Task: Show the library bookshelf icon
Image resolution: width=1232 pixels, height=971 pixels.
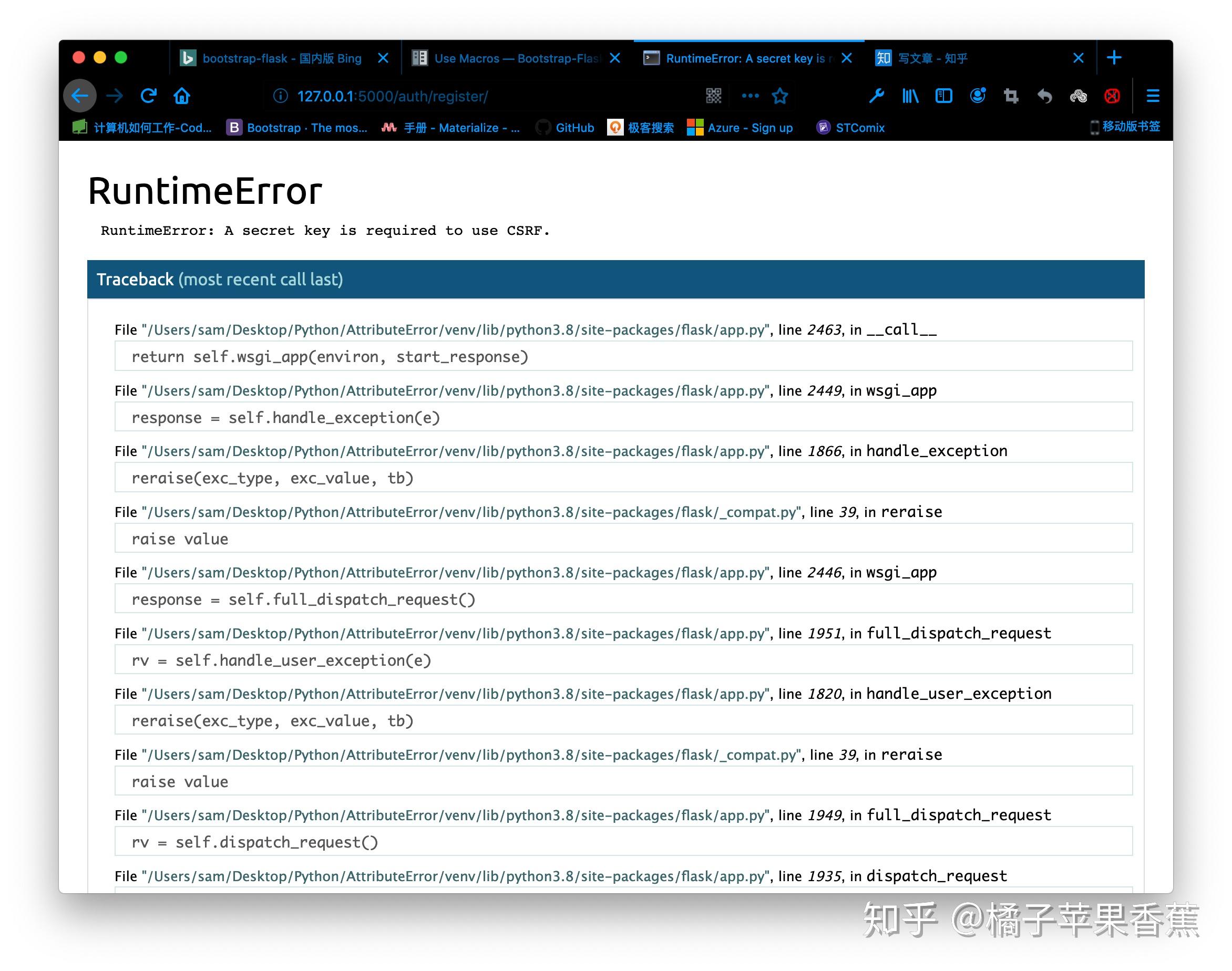Action: (910, 96)
